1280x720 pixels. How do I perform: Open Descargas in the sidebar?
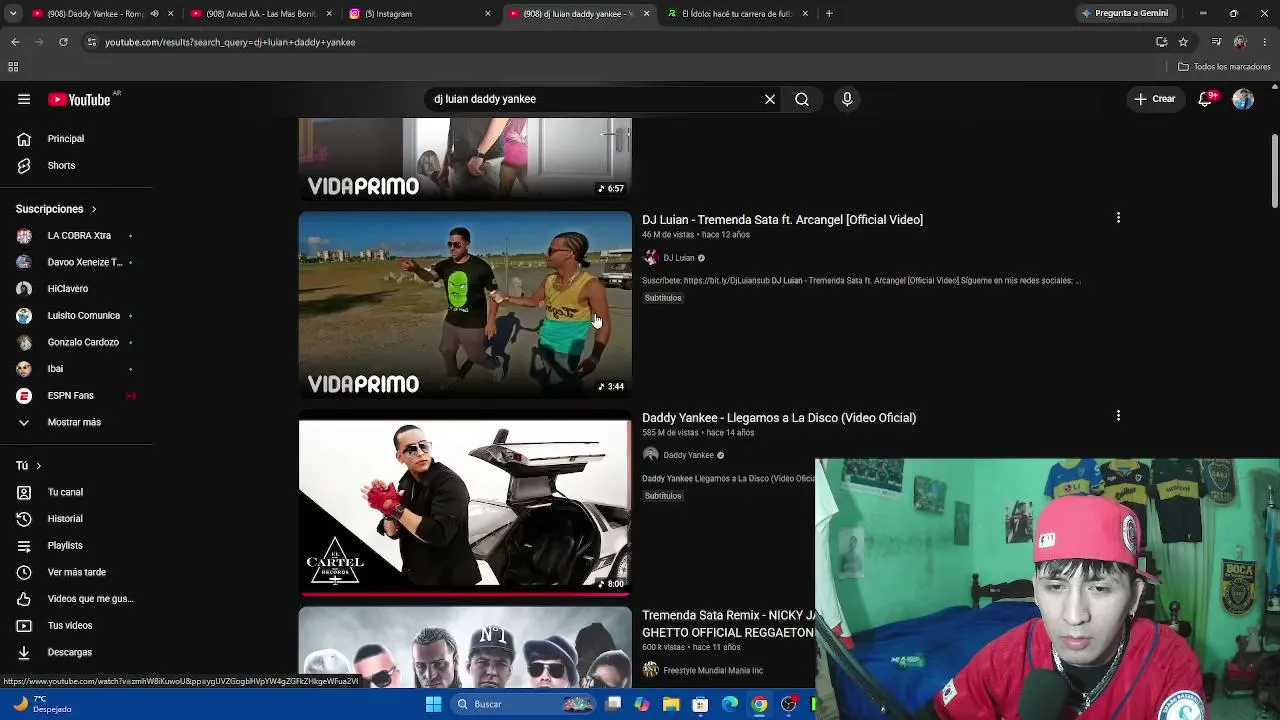(70, 652)
